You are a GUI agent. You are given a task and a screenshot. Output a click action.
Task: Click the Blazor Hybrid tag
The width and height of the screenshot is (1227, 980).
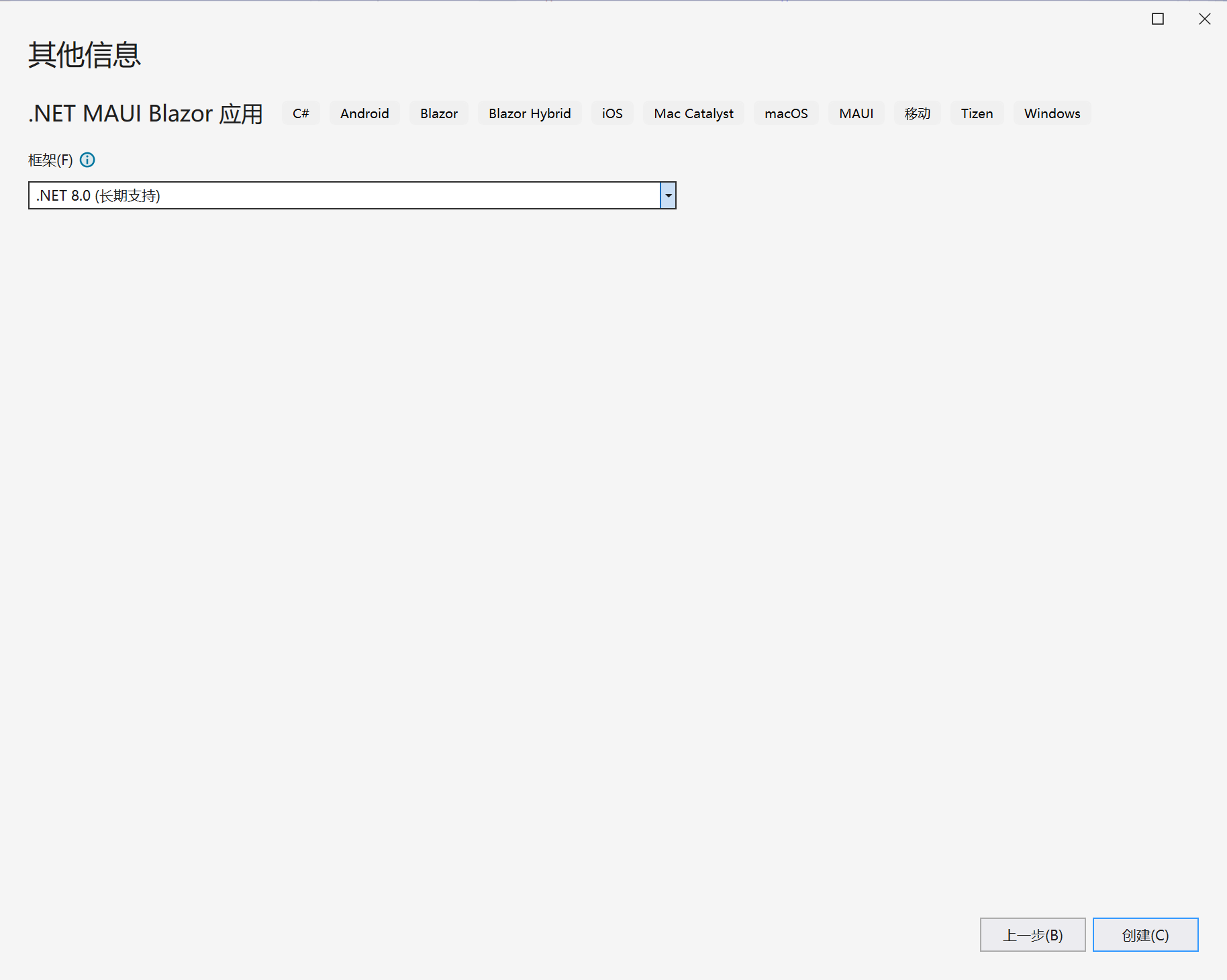point(530,113)
